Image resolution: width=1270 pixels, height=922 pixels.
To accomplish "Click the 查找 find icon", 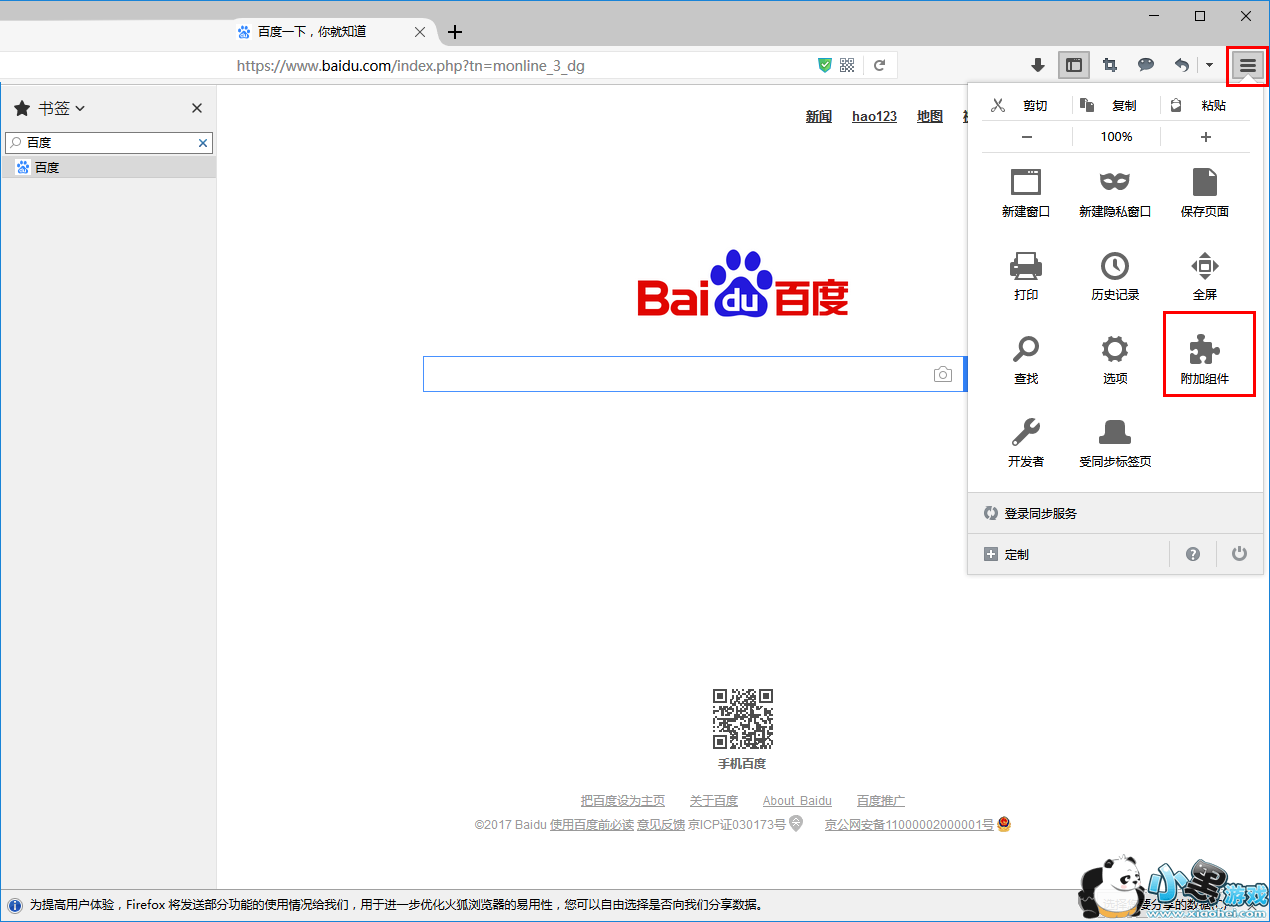I will point(1026,360).
